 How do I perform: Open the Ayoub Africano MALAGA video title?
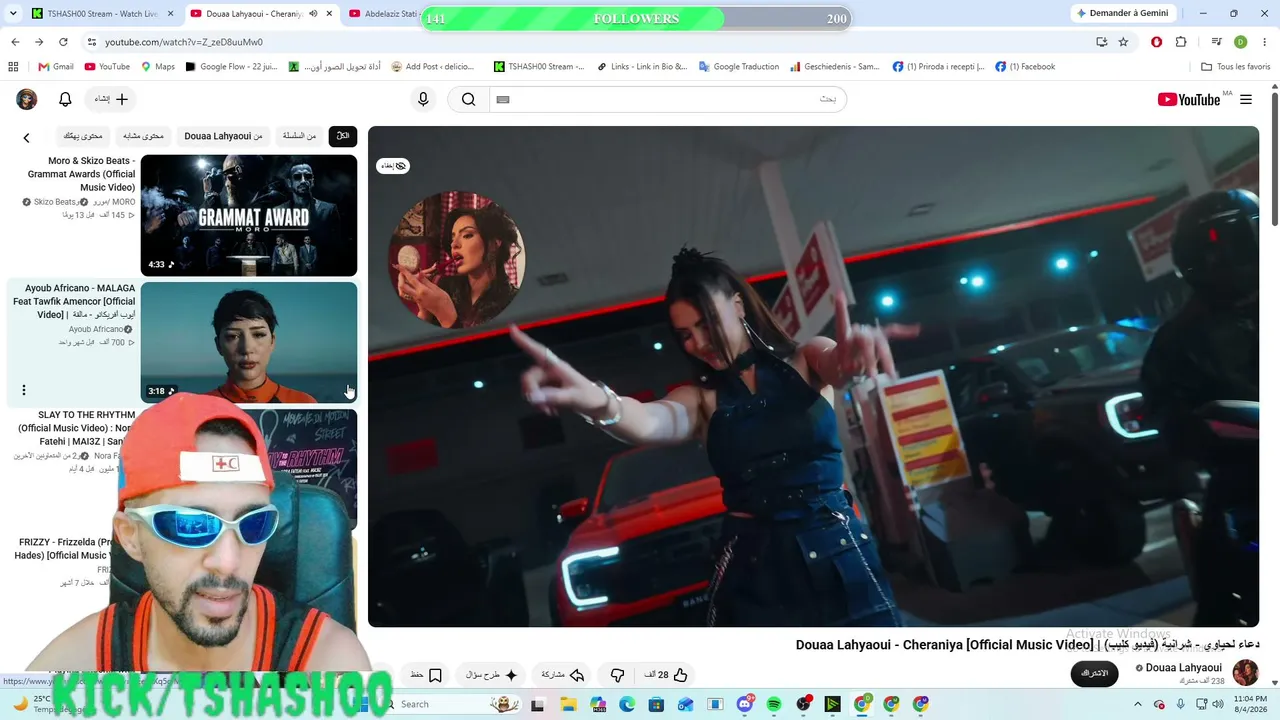[x=73, y=301]
